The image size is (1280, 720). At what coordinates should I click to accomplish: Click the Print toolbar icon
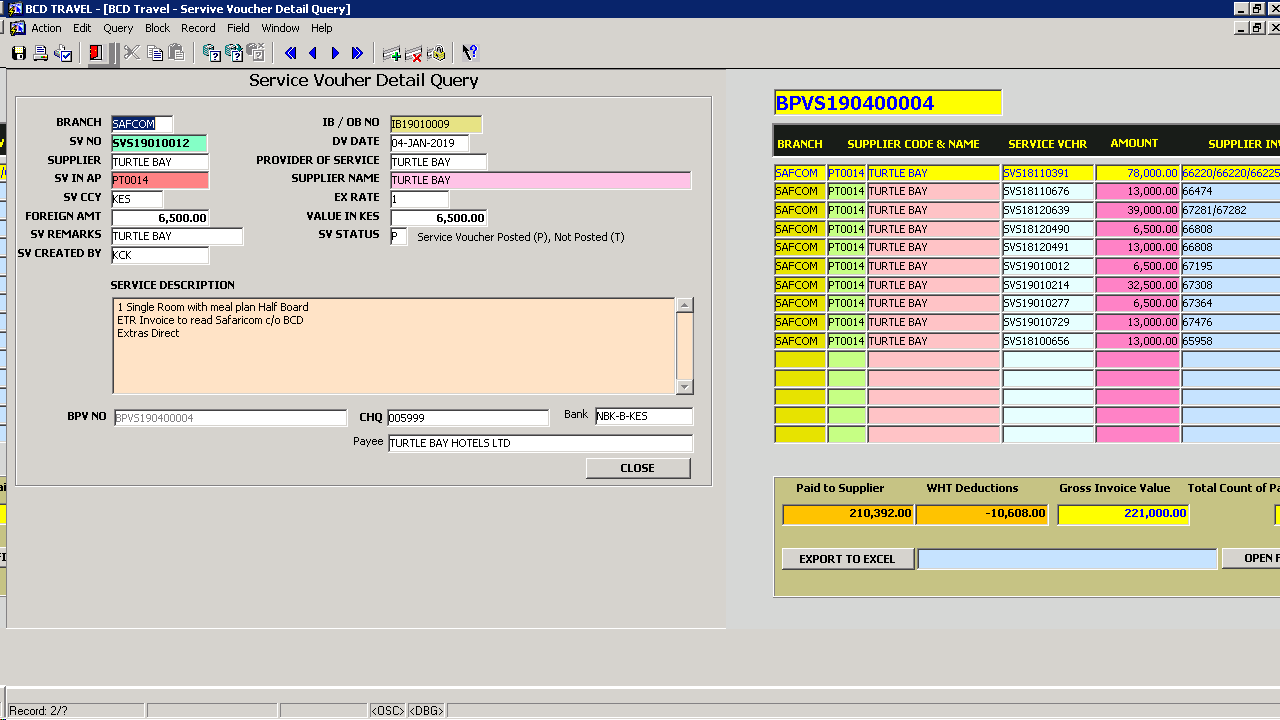(x=41, y=53)
